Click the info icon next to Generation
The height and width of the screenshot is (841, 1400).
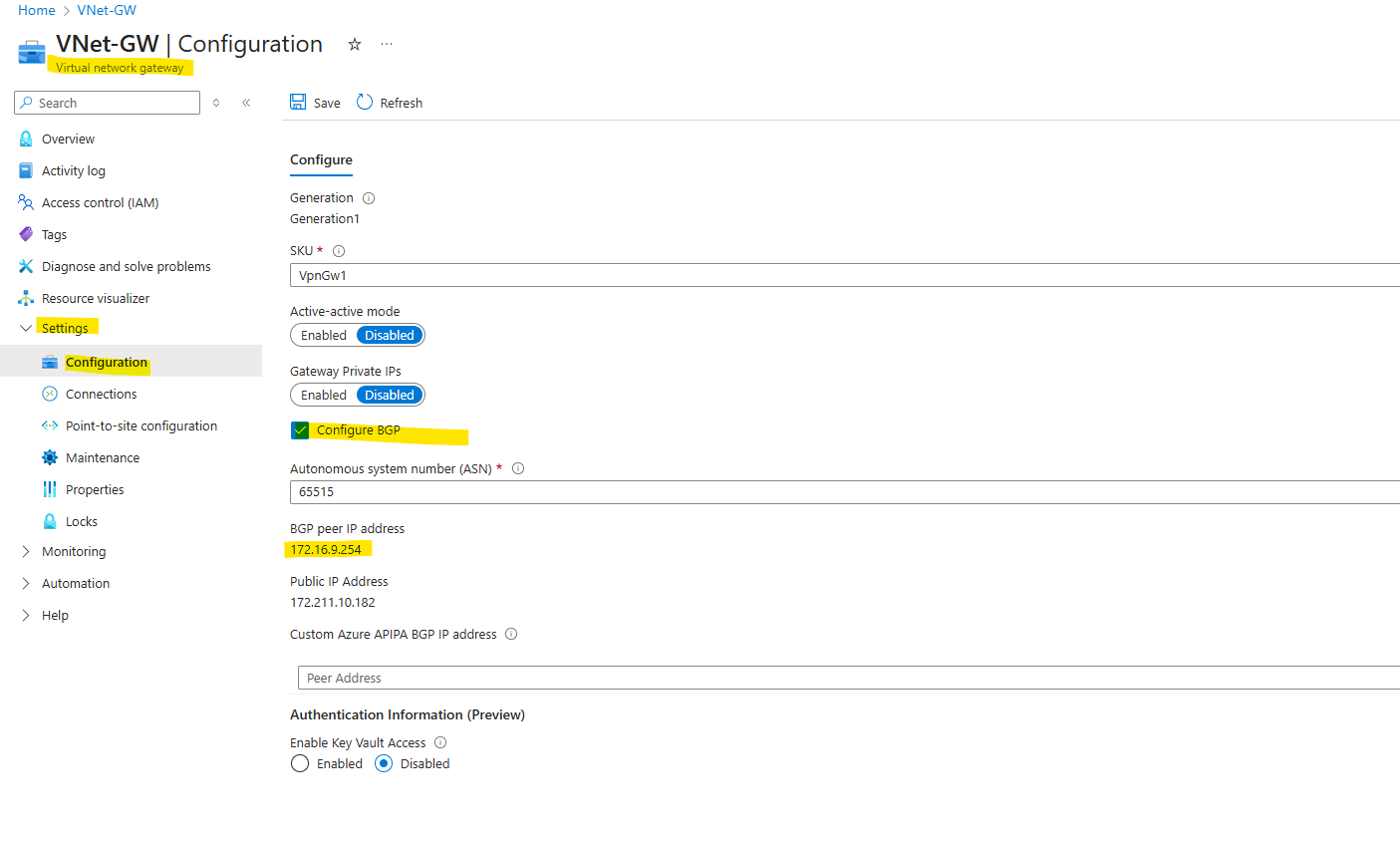369,198
